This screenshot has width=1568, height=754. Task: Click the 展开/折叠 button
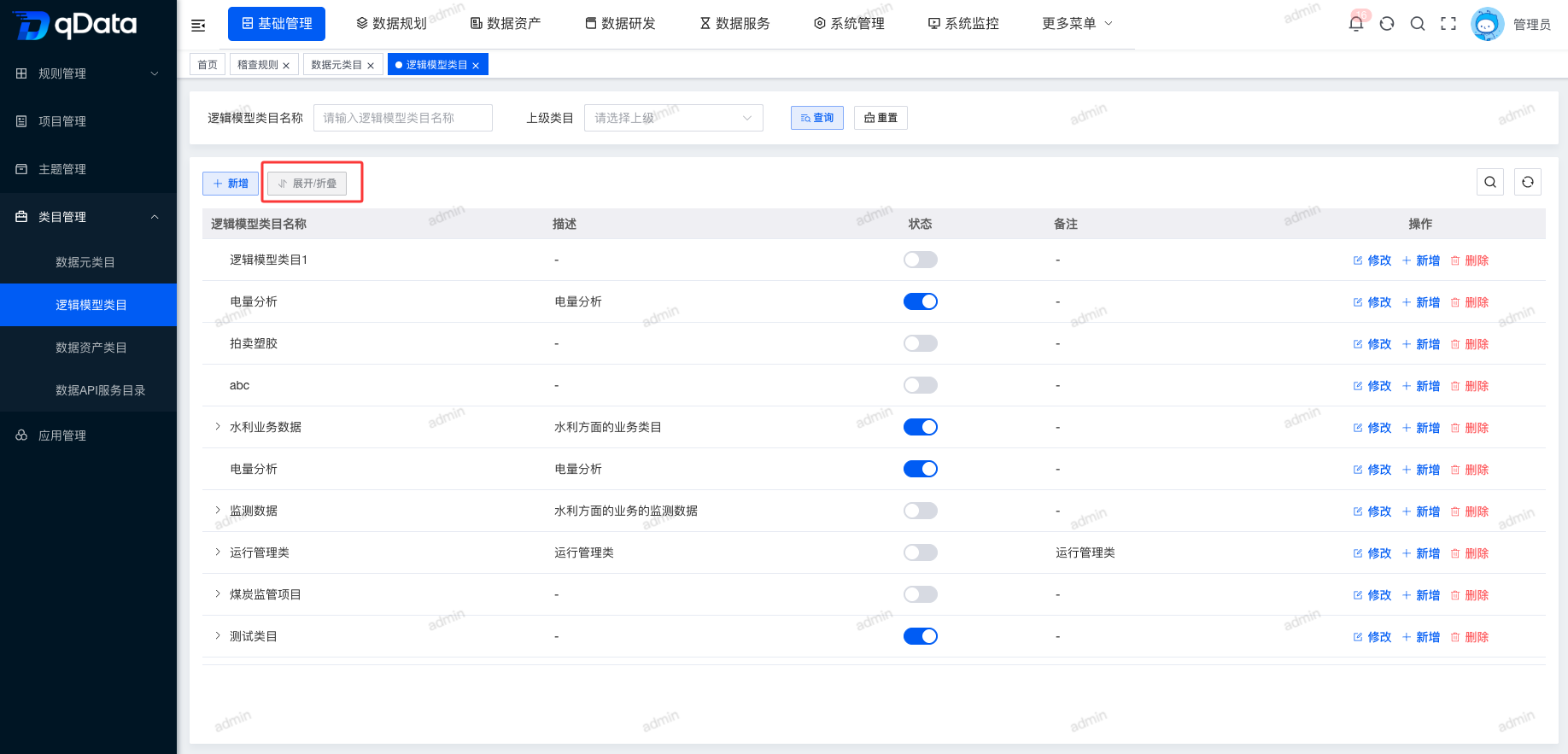point(307,184)
